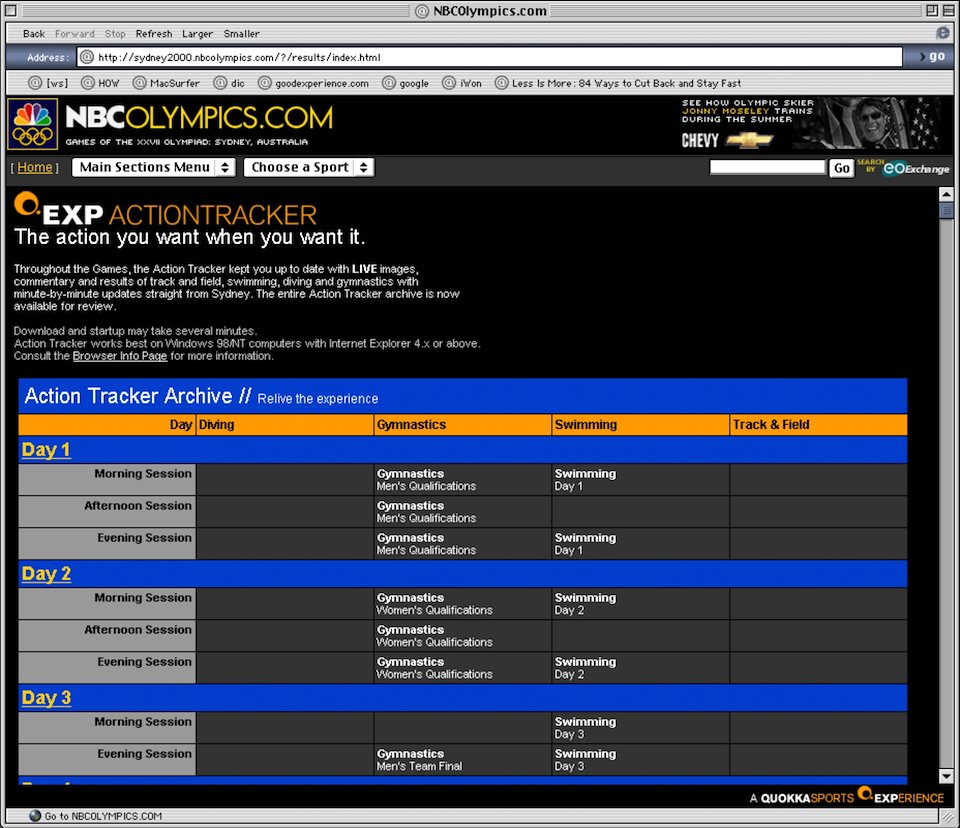Click the vertical scrollbar thumb
The image size is (960, 828).
[946, 211]
